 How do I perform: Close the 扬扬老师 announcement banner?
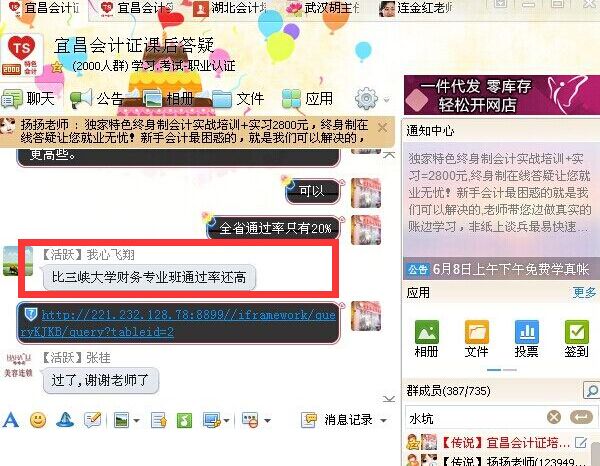(x=382, y=127)
